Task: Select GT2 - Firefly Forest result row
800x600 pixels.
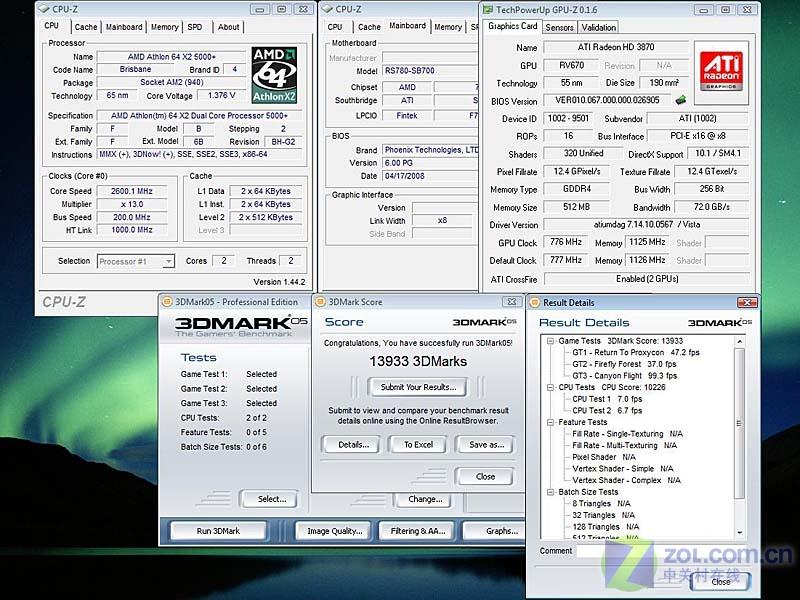Action: coord(623,364)
